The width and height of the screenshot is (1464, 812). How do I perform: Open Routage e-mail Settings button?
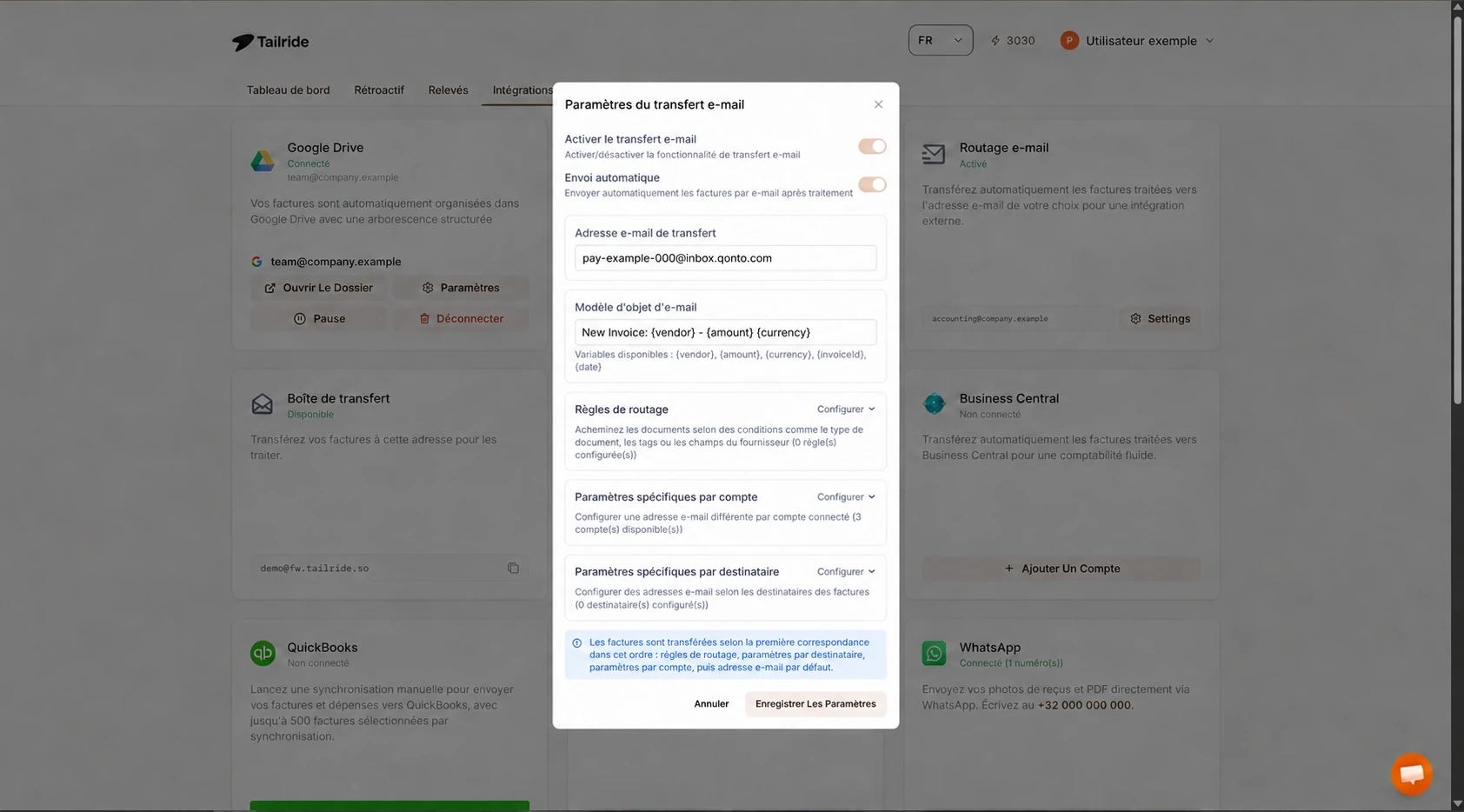1160,319
